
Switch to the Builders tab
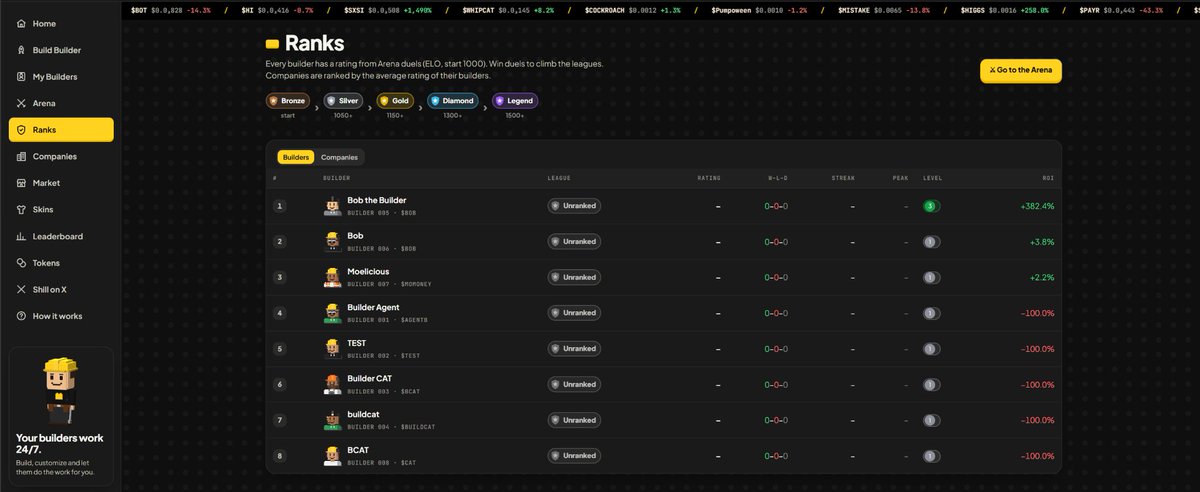[x=296, y=157]
